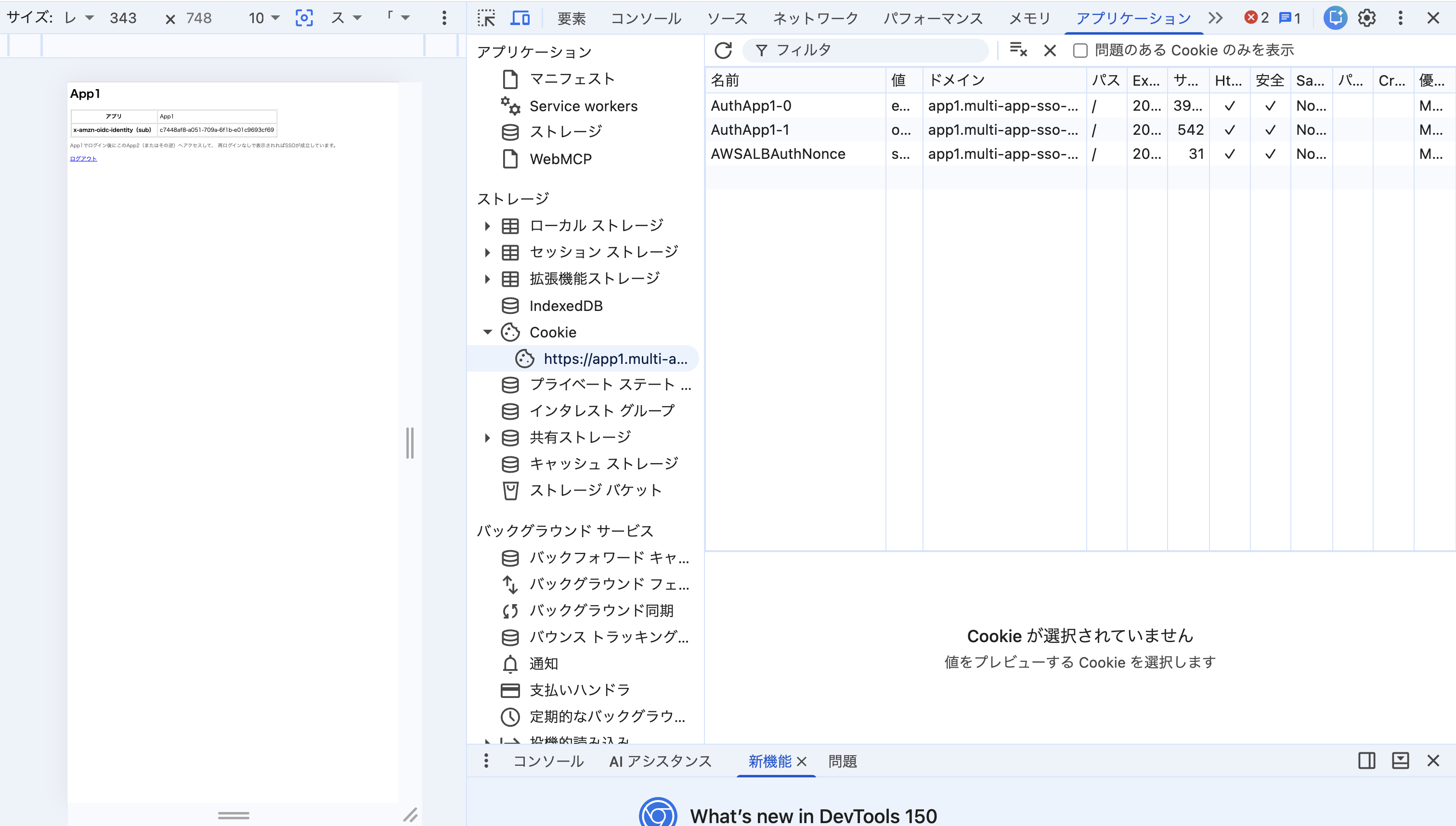Select the AuthApp1-0 cookie row

coord(1080,106)
